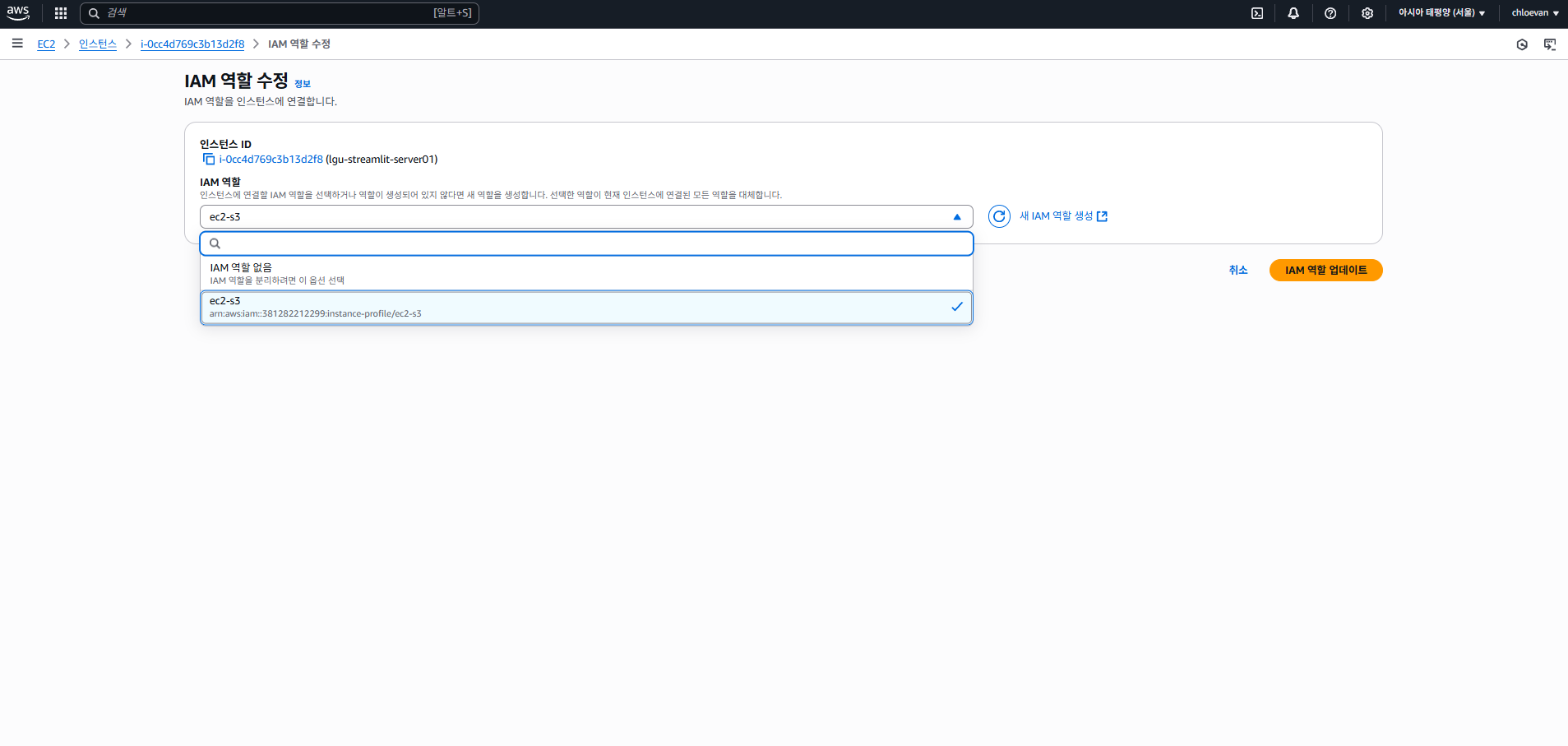Copy the instance ID with copy icon
Viewport: 1568px width, 746px height.
tap(209, 160)
